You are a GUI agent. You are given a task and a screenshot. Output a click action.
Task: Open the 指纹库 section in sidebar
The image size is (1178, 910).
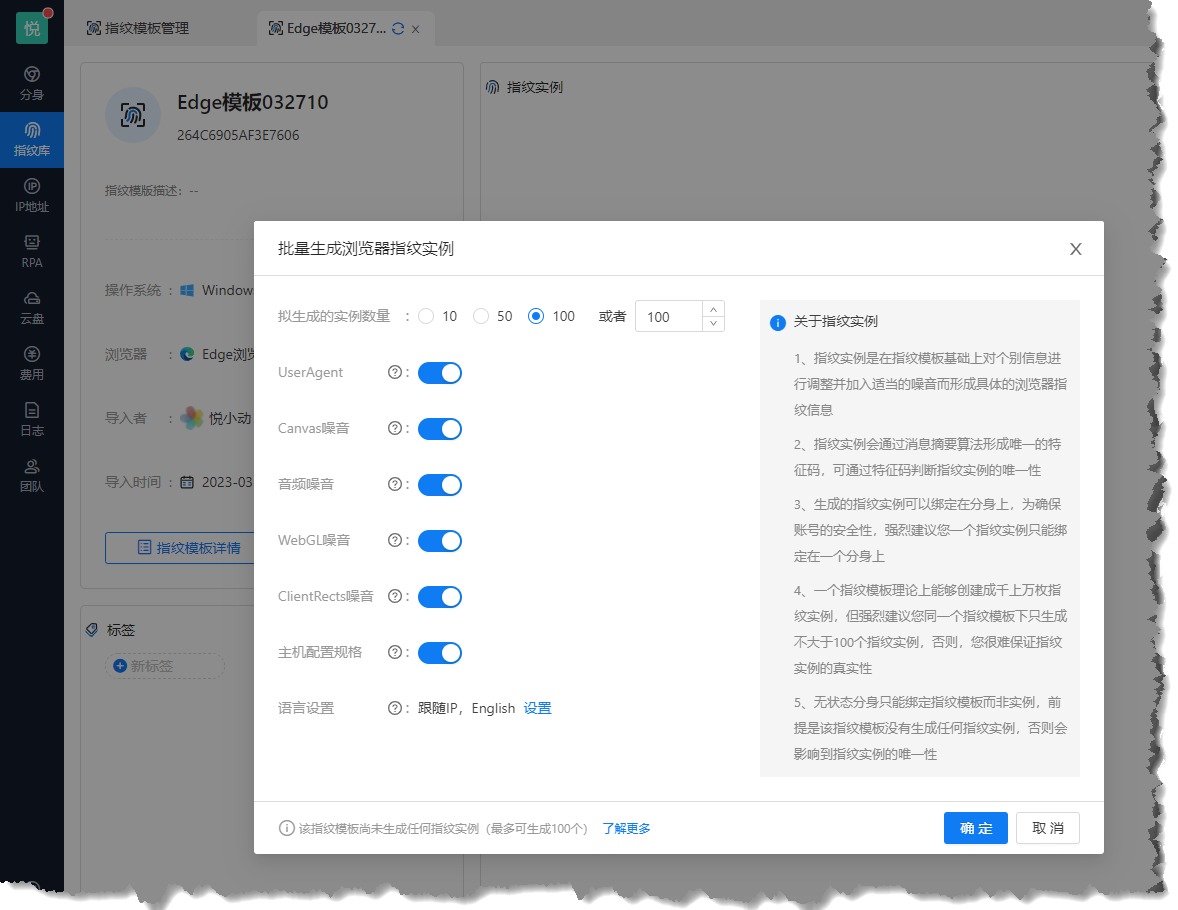click(x=32, y=140)
